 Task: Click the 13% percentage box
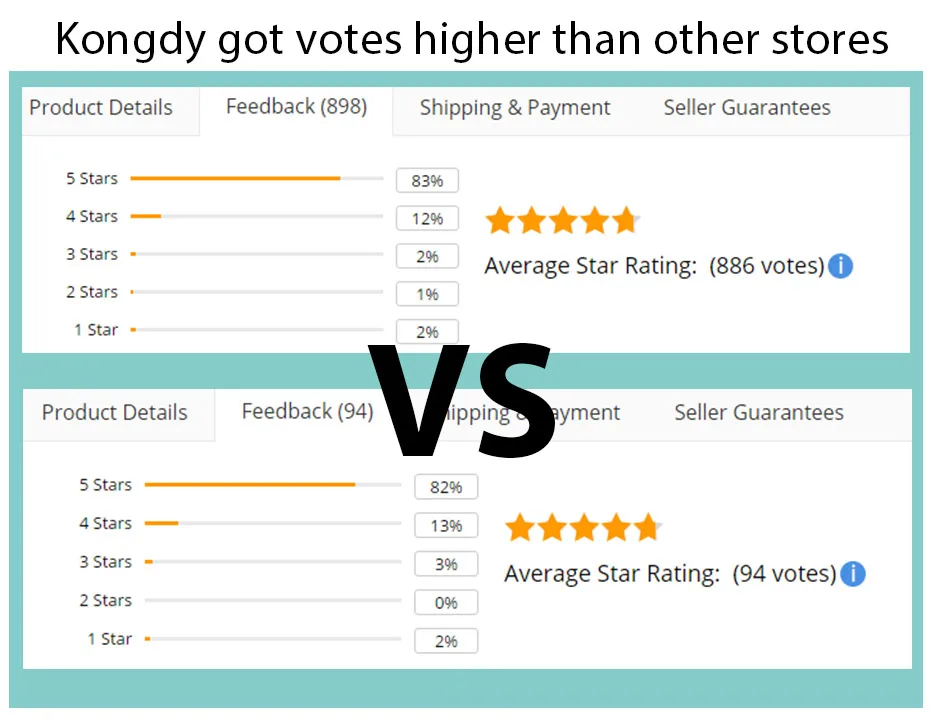tap(446, 526)
